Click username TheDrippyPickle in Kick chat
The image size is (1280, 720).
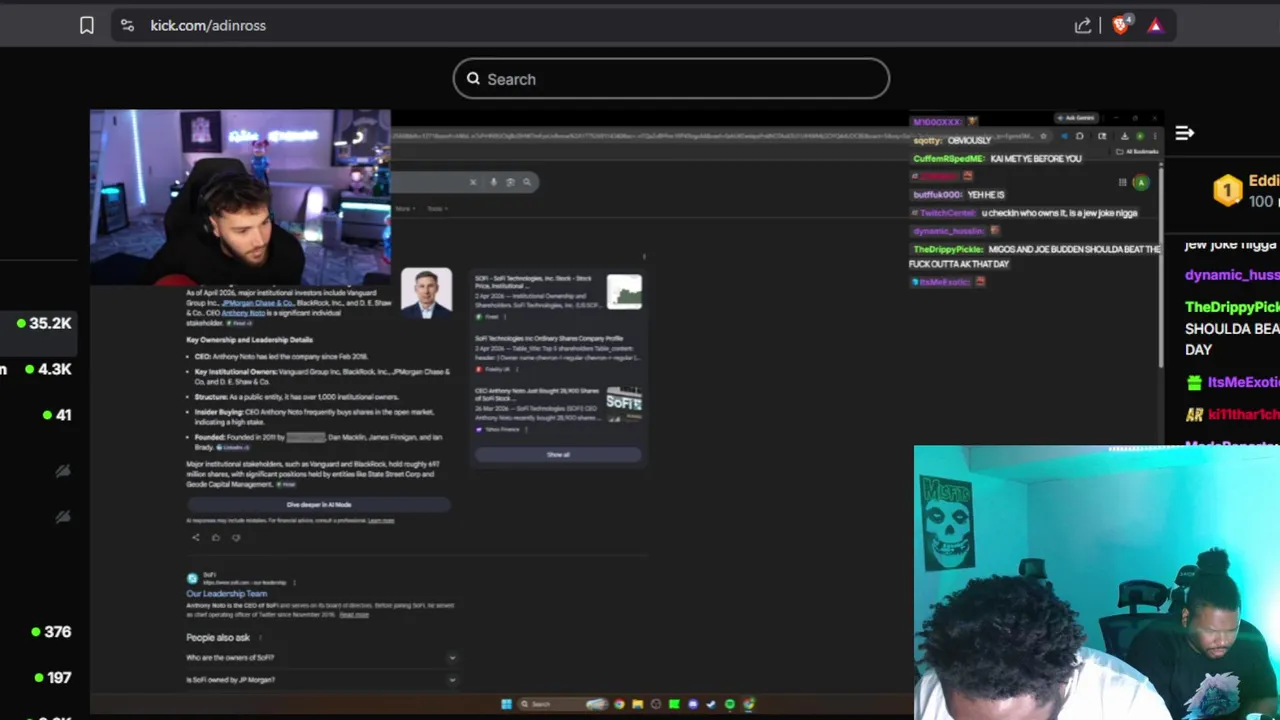1232,307
